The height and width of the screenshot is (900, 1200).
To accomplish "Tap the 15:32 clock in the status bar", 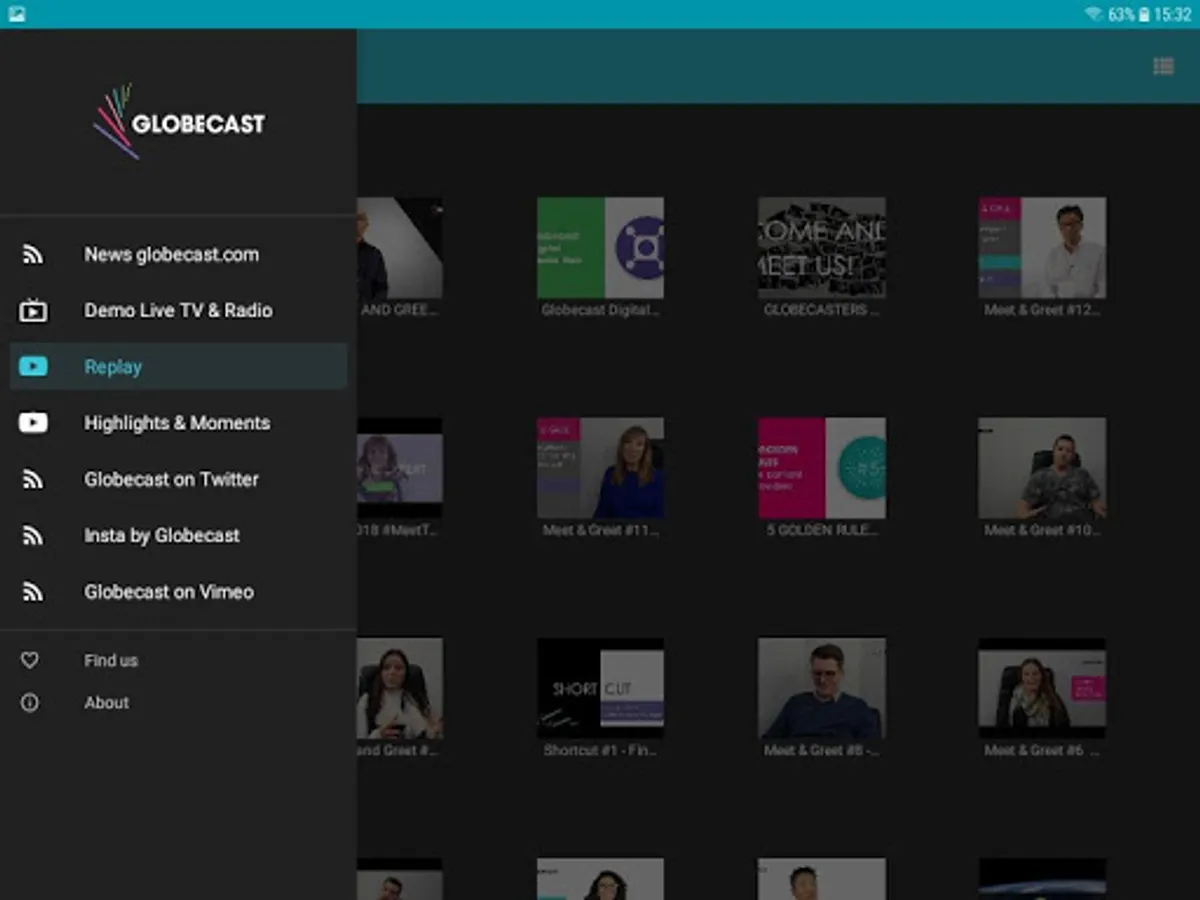I will [1172, 14].
